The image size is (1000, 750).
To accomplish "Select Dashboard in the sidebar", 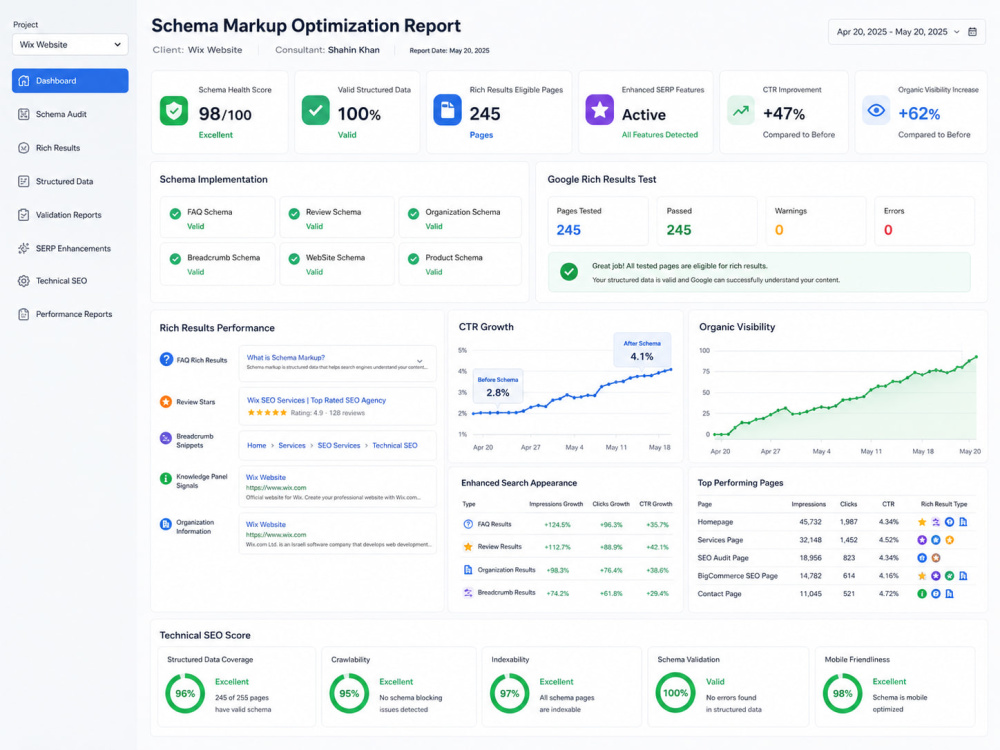I will [70, 81].
